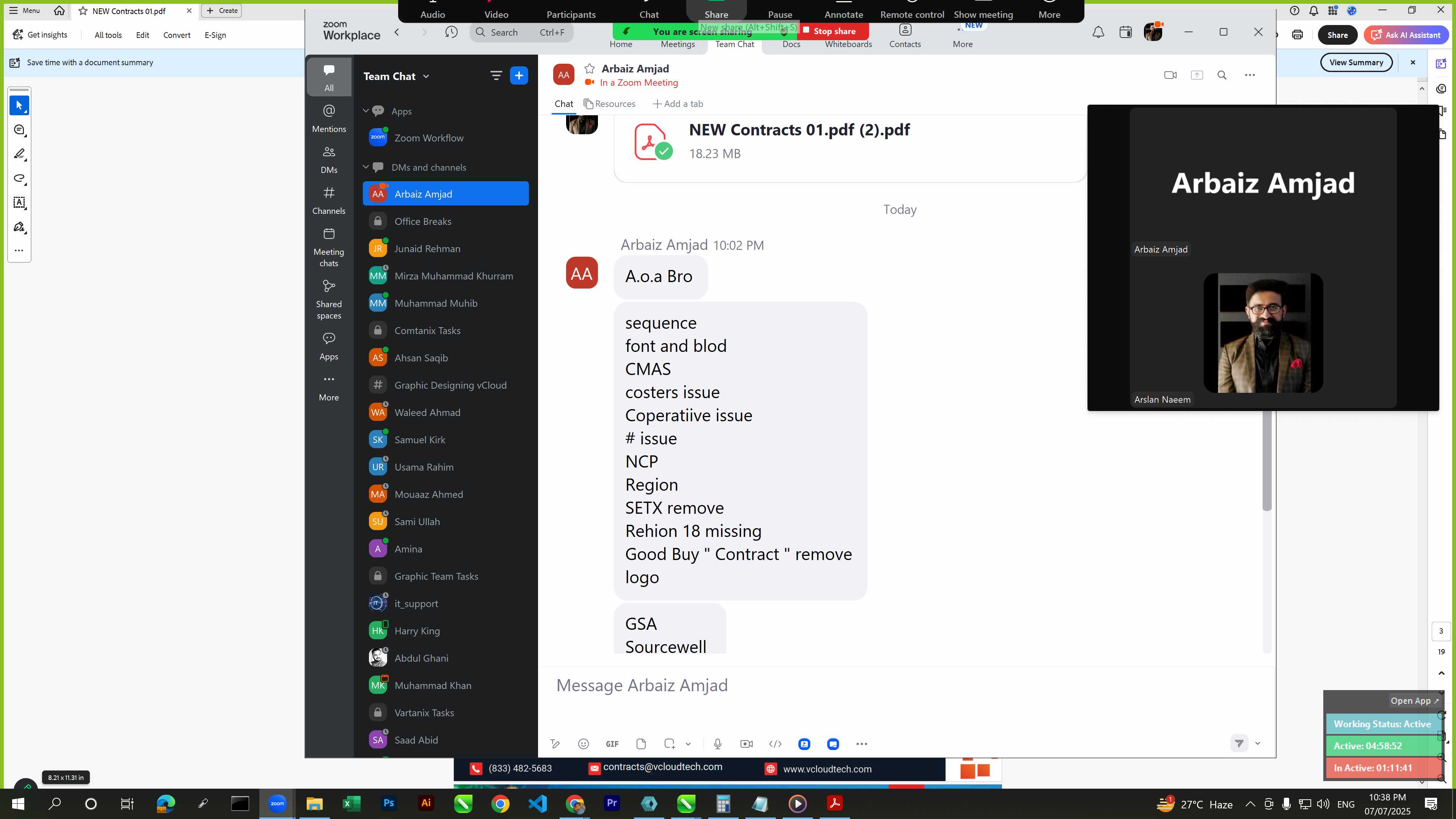Switch to Zoom Whiteboards tab
This screenshot has width=1456, height=819.
point(848,44)
